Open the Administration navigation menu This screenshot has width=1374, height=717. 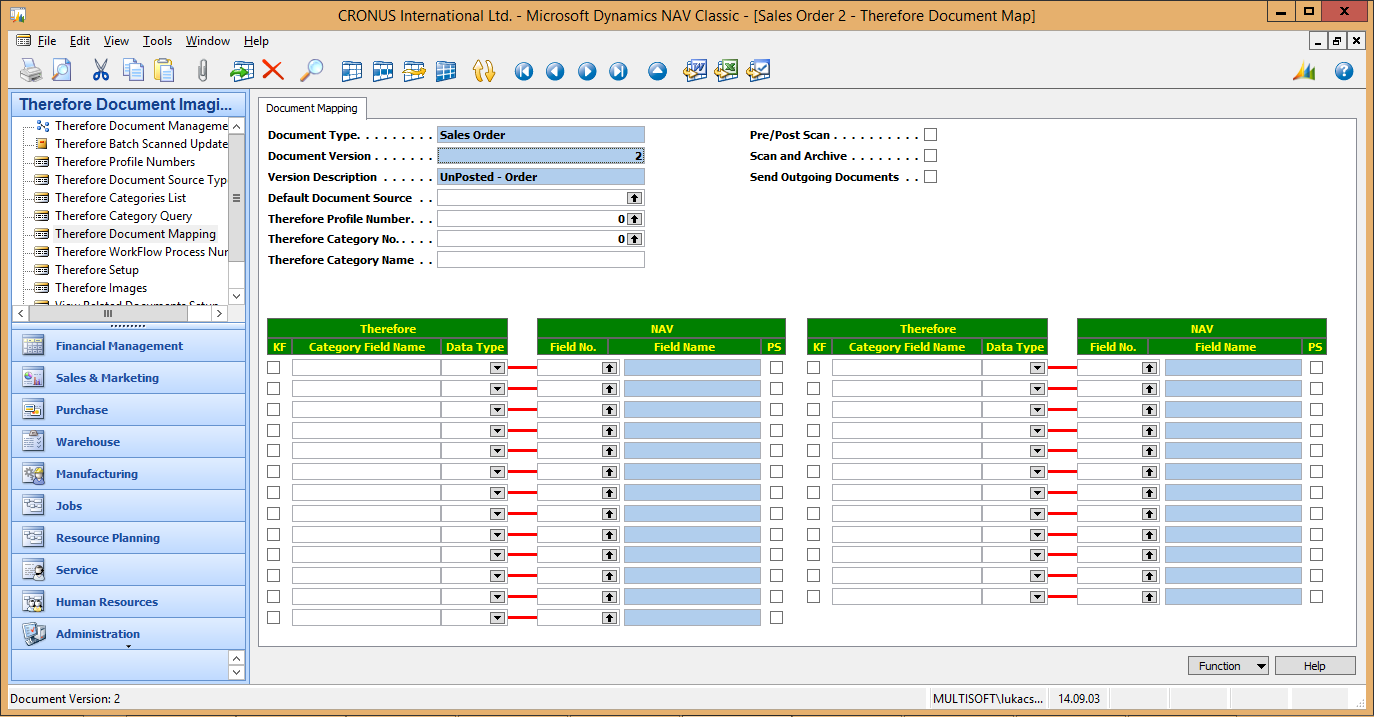tap(128, 634)
